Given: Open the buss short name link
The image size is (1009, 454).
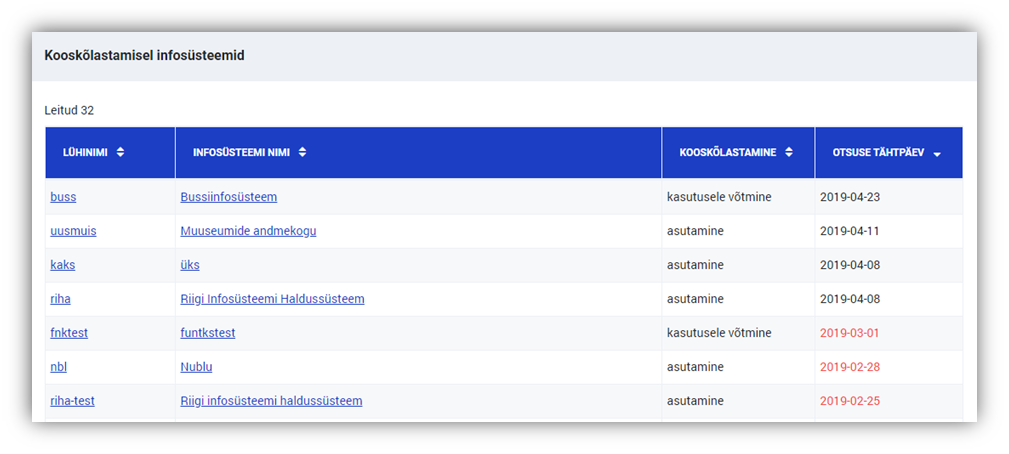Looking at the screenshot, I should pyautogui.click(x=63, y=197).
